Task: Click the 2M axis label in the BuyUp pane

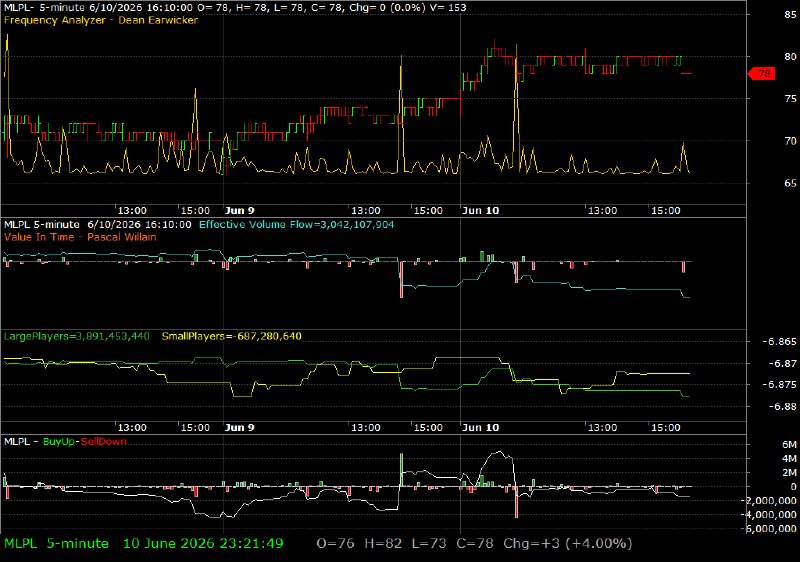Action: coord(789,473)
